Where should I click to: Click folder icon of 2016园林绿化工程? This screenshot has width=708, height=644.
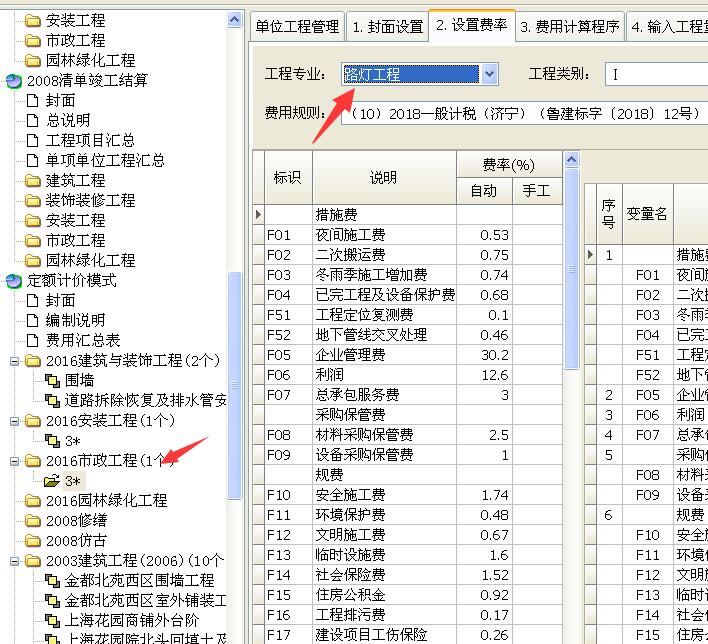tap(33, 500)
